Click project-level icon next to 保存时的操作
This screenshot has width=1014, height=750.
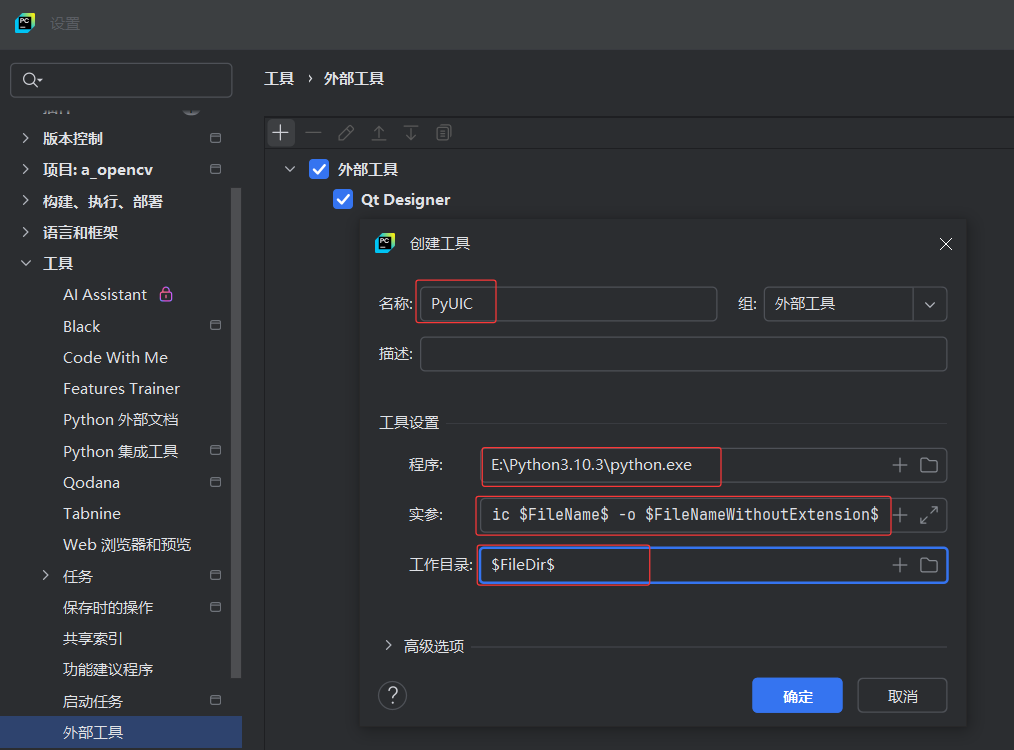(x=216, y=607)
